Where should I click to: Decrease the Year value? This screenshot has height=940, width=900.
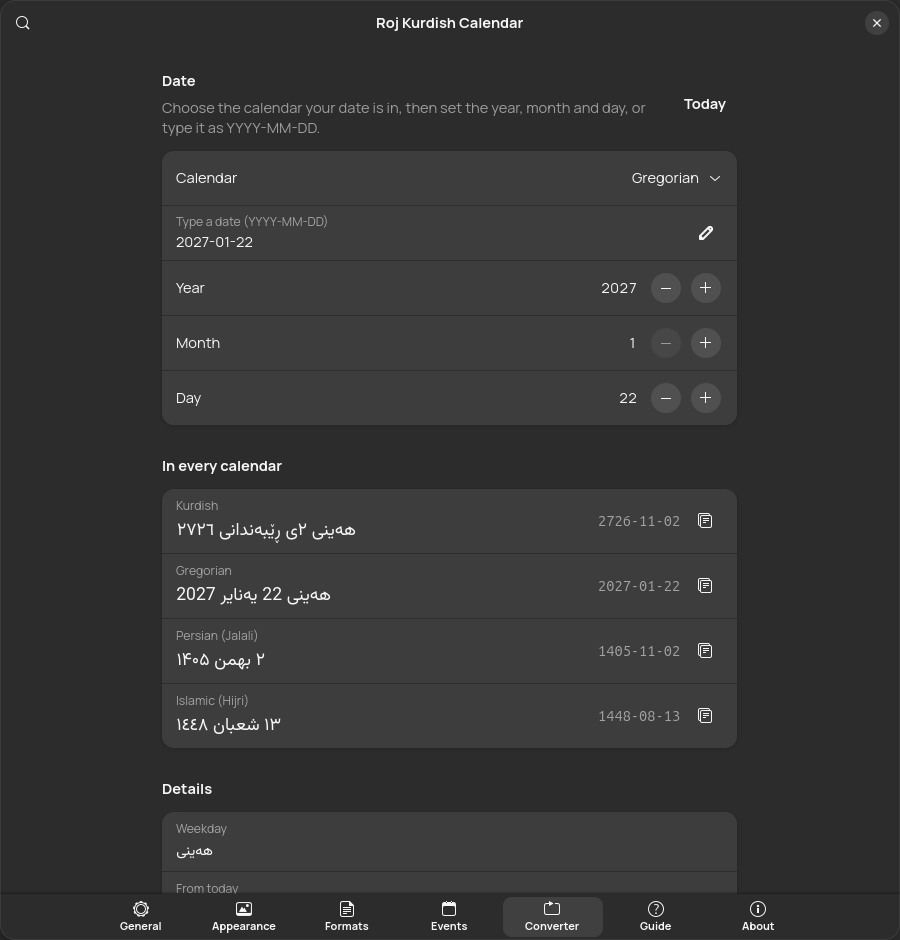[666, 288]
